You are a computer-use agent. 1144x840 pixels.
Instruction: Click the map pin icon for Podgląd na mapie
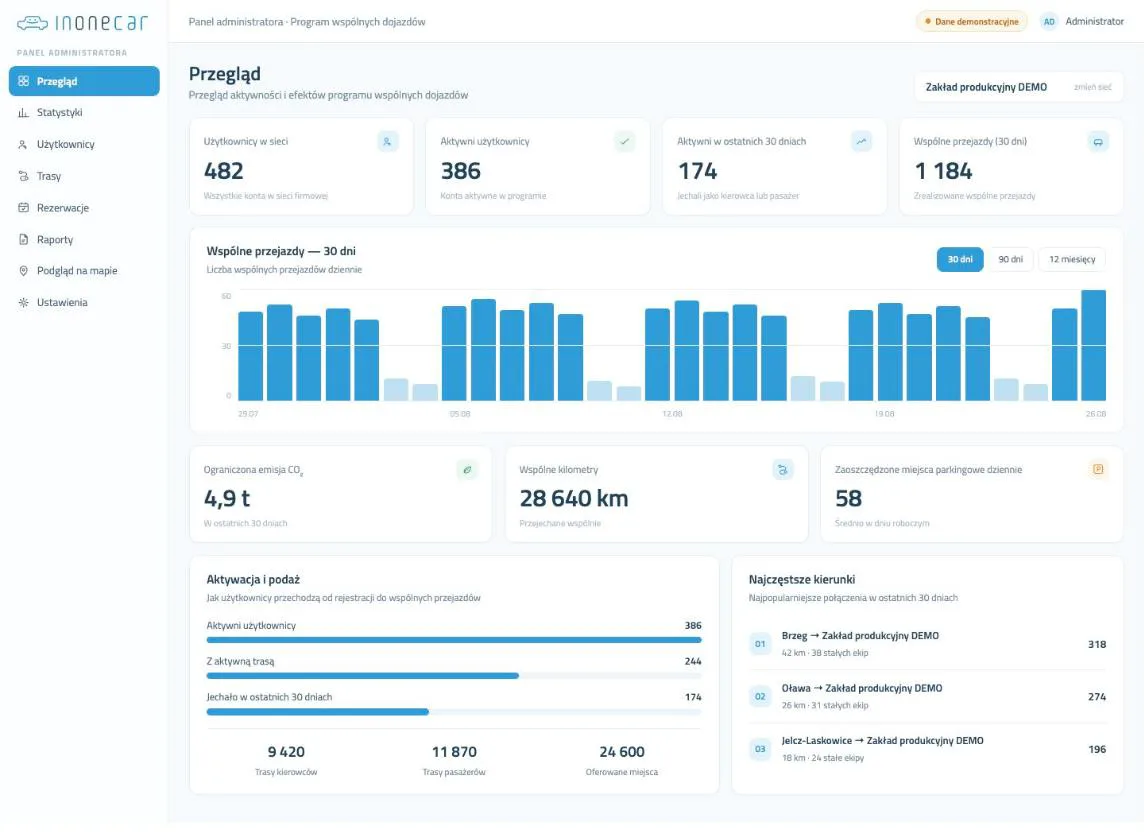tap(23, 271)
